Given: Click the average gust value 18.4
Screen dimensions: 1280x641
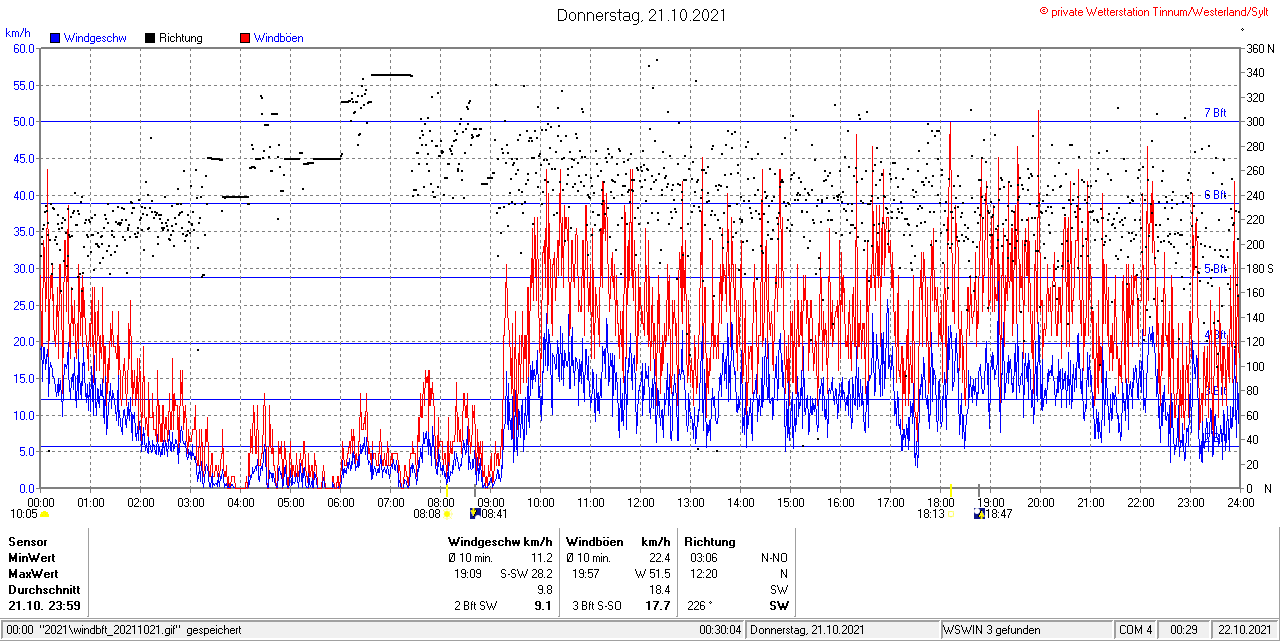Looking at the screenshot, I should [x=660, y=590].
